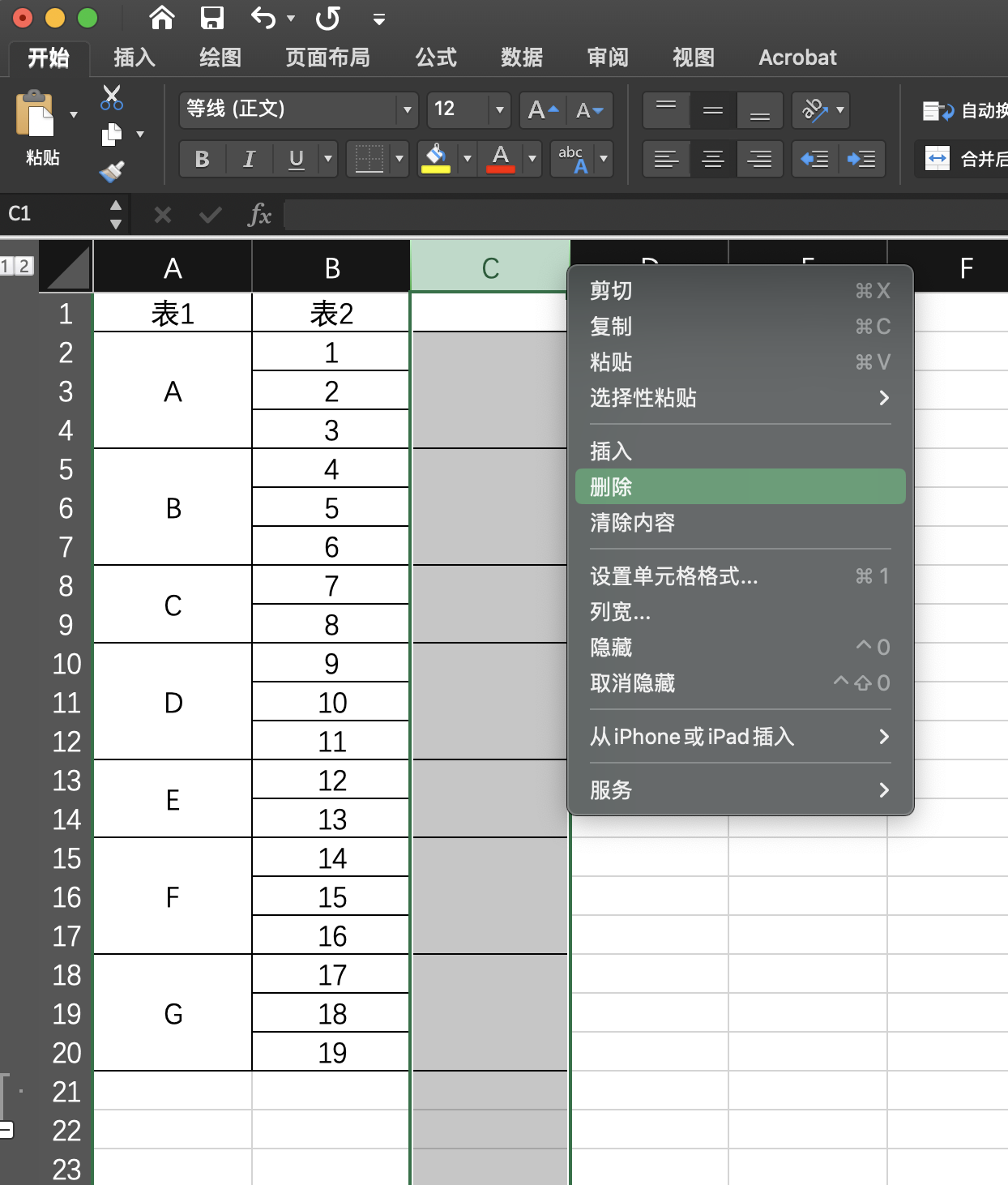Switch to the 数据 ribbon tab

[x=520, y=57]
